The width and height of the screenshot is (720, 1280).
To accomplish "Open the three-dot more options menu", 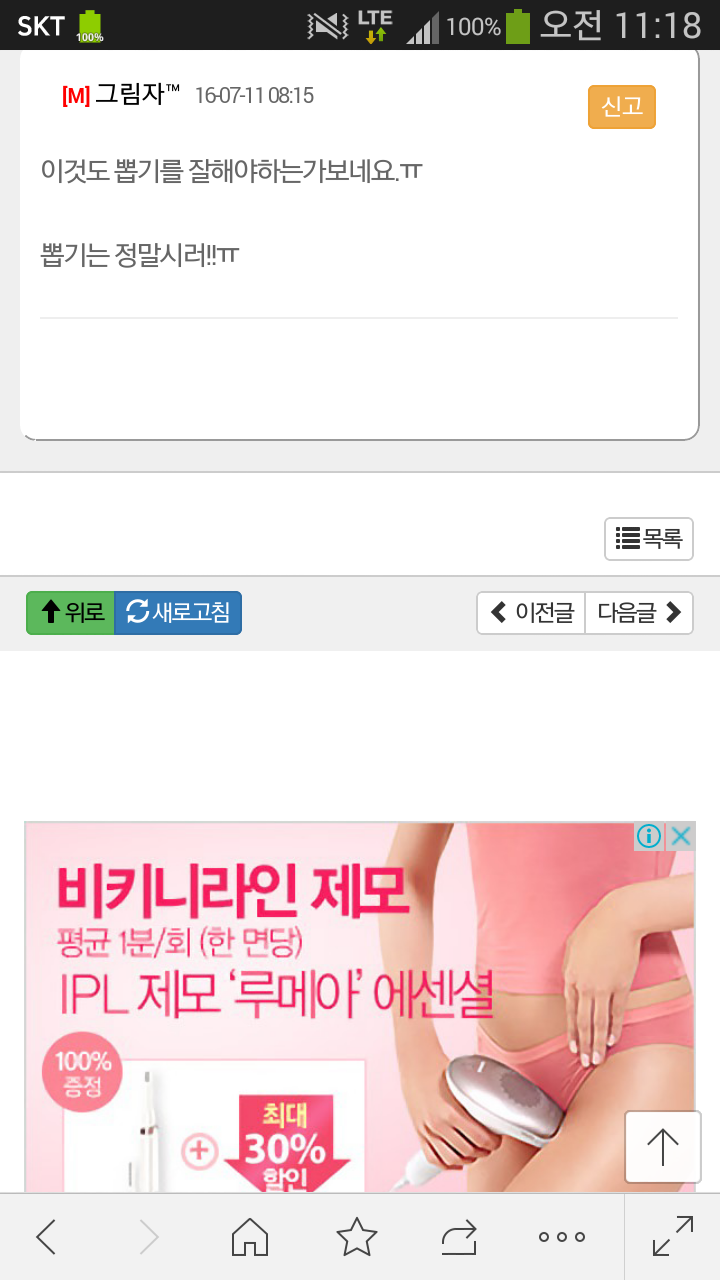I will click(562, 1237).
